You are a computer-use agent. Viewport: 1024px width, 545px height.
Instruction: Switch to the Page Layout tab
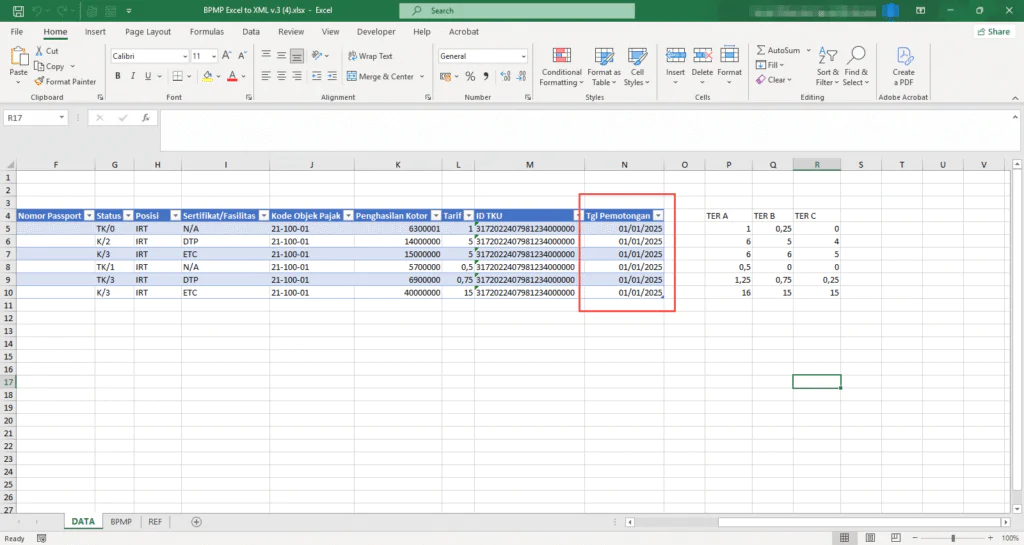tap(148, 31)
